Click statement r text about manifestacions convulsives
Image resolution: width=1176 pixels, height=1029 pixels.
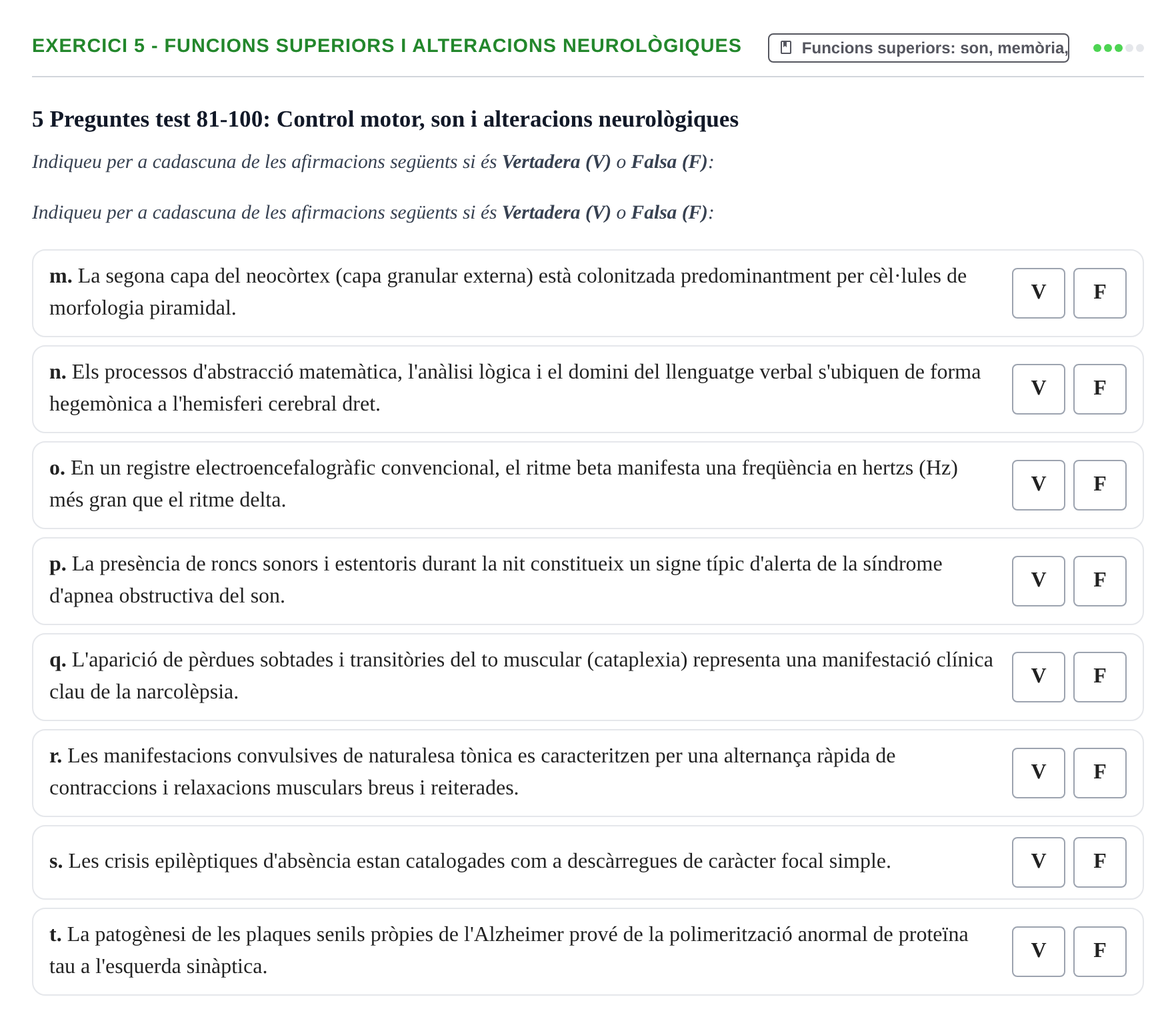472,772
